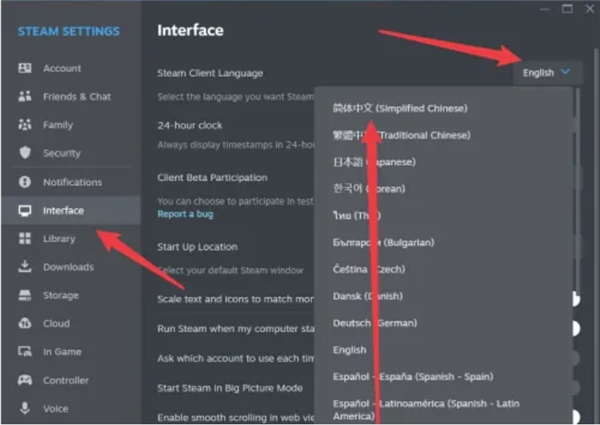Viewport: 600px width, 425px height.
Task: Collapse the English language dropdown
Action: 546,72
